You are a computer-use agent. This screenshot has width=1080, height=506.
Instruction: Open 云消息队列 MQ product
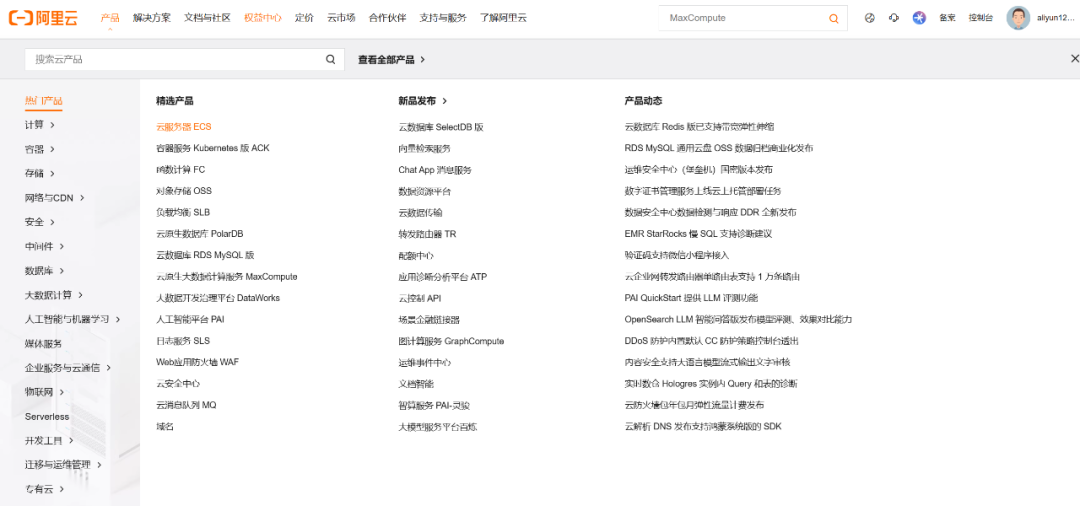[x=186, y=405]
